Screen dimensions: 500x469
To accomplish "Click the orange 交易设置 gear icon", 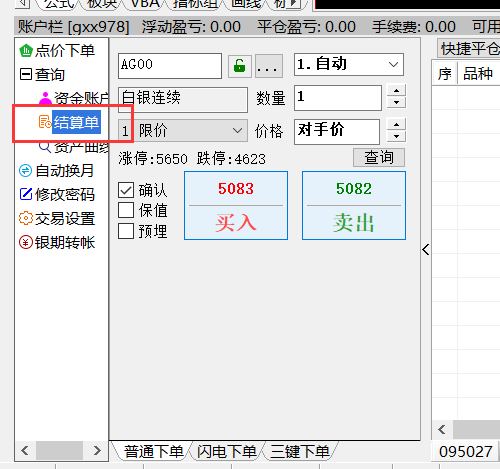I will pyautogui.click(x=26, y=218).
